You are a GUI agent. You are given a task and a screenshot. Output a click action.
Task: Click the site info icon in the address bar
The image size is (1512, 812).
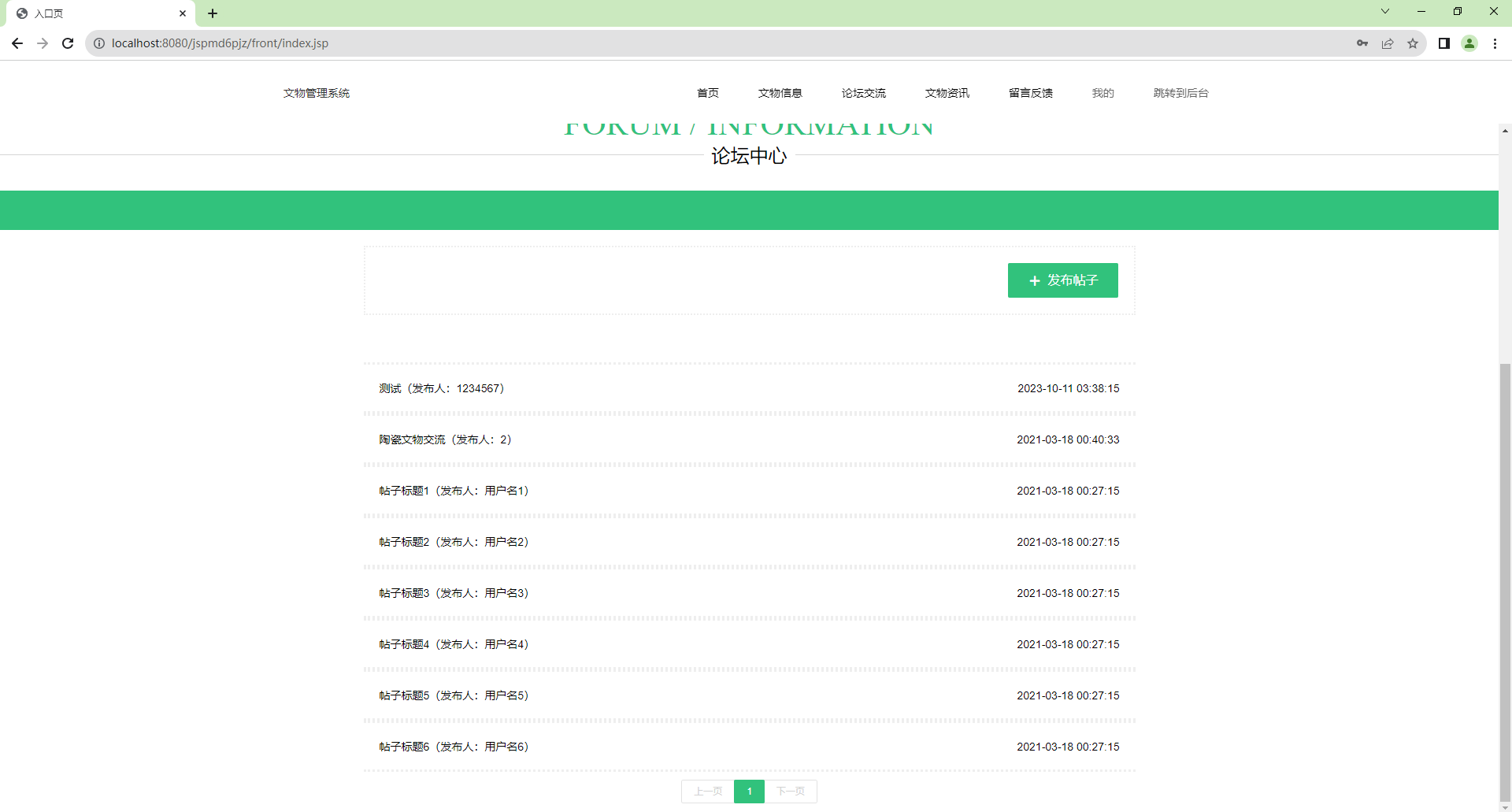[x=98, y=43]
